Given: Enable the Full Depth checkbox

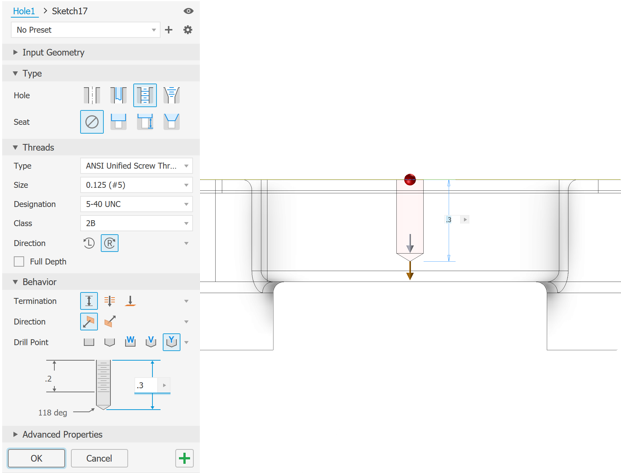Looking at the screenshot, I should coord(19,262).
